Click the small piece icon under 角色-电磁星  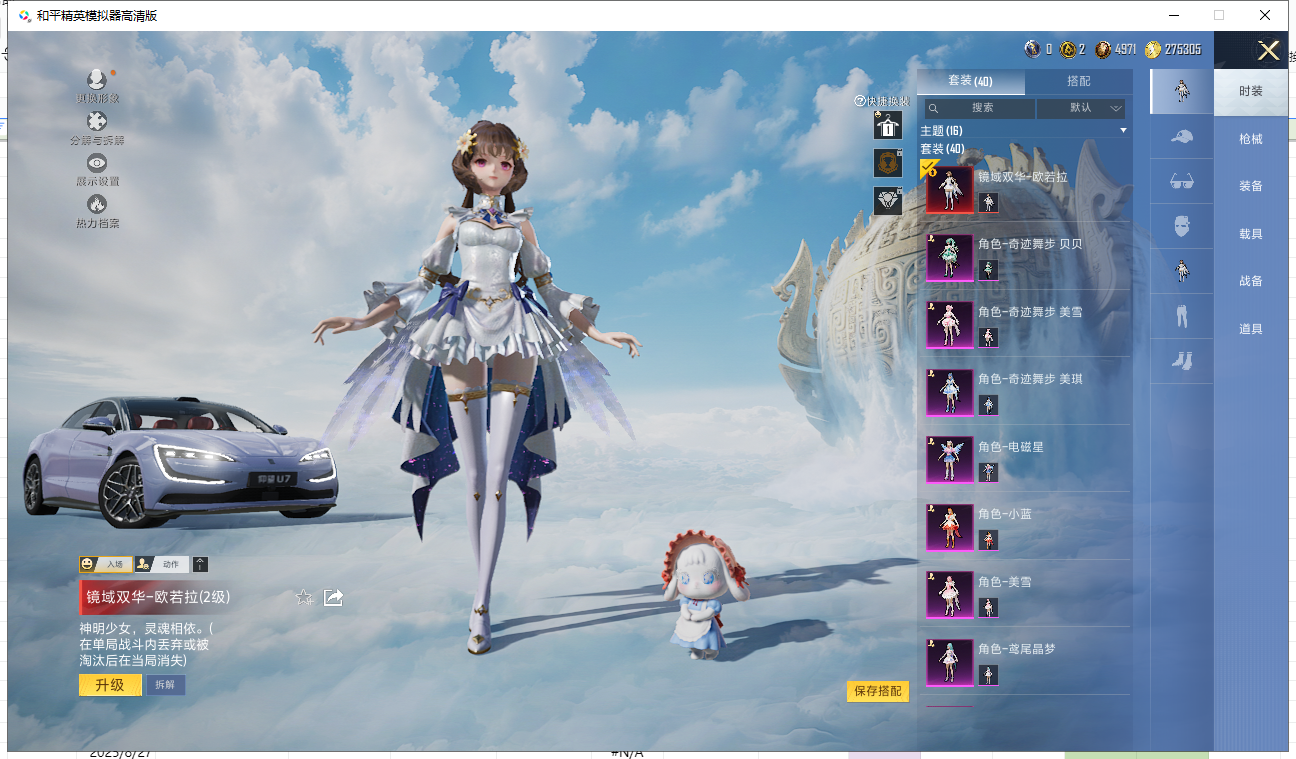(x=988, y=472)
